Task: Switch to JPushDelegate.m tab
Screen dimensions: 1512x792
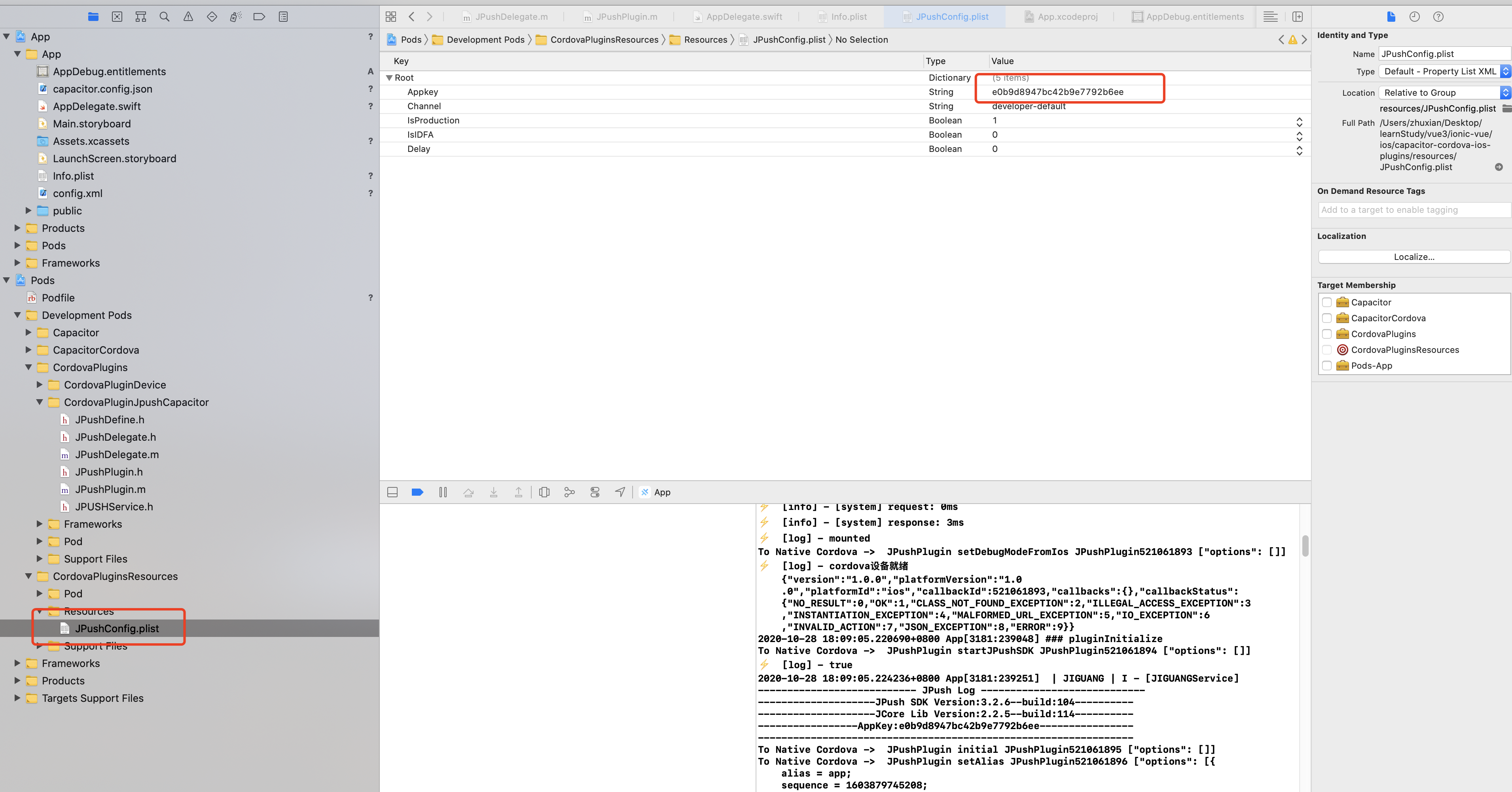Action: pyautogui.click(x=505, y=17)
